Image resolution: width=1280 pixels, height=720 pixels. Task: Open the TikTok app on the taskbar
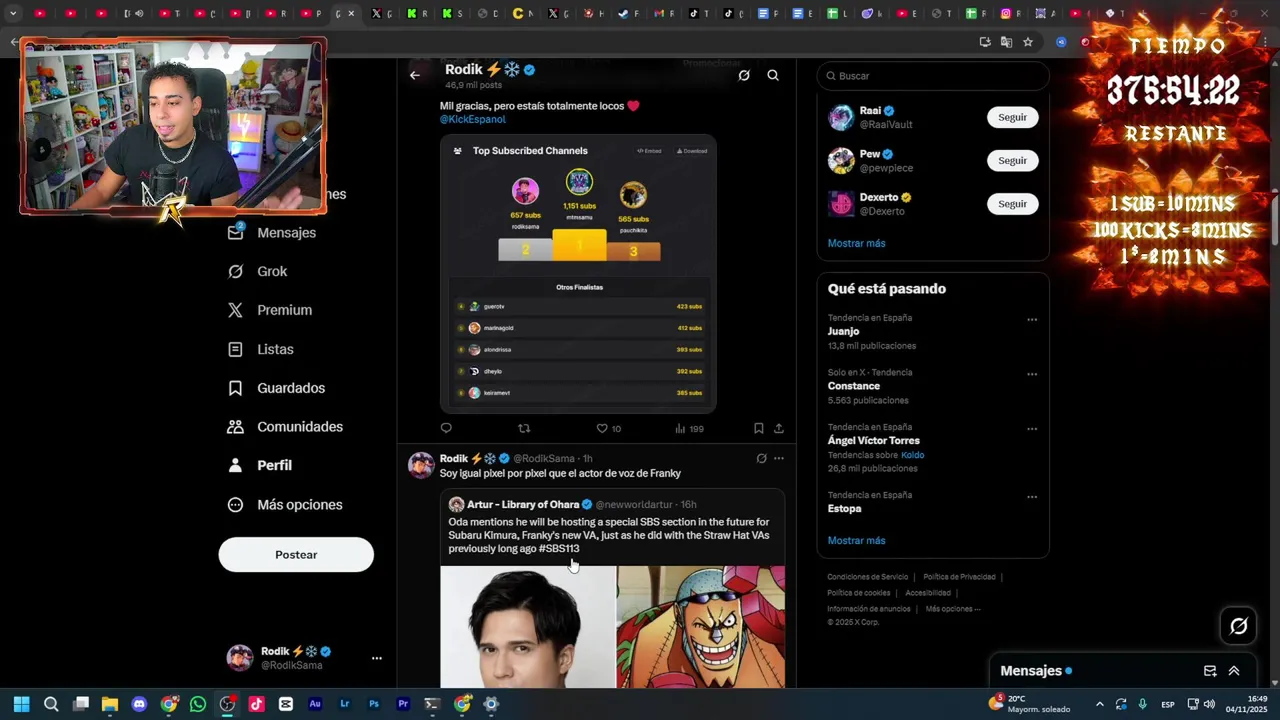click(x=257, y=704)
